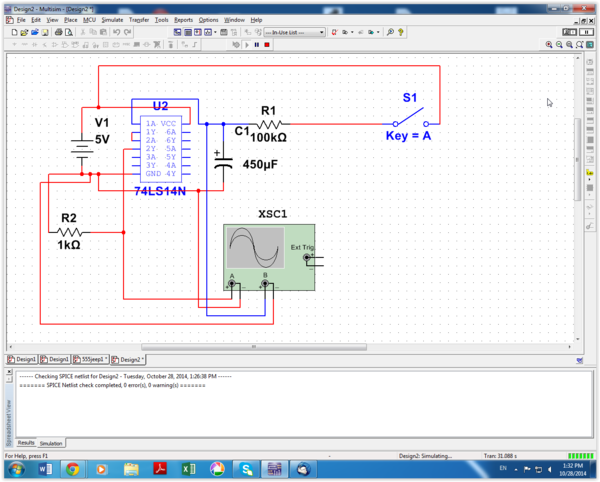Toggle simulation run switch

[569, 32]
